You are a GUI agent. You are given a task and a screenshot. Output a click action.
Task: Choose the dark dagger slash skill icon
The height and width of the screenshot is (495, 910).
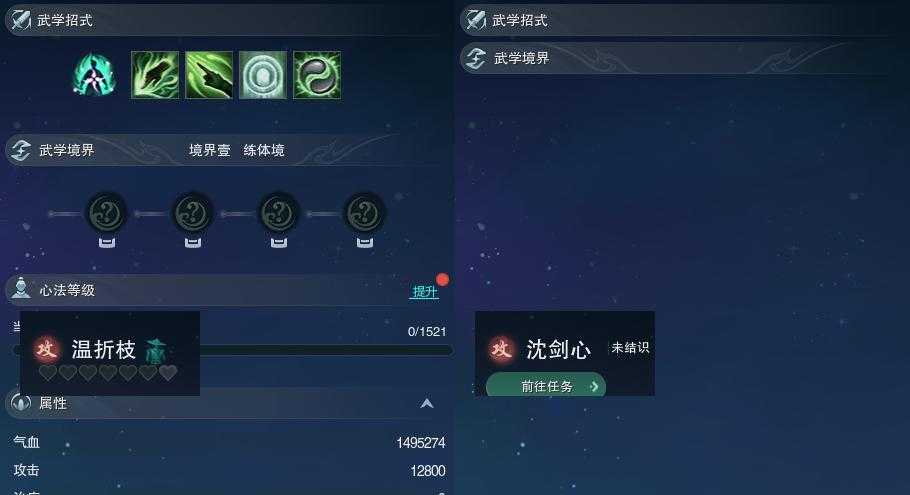[209, 75]
